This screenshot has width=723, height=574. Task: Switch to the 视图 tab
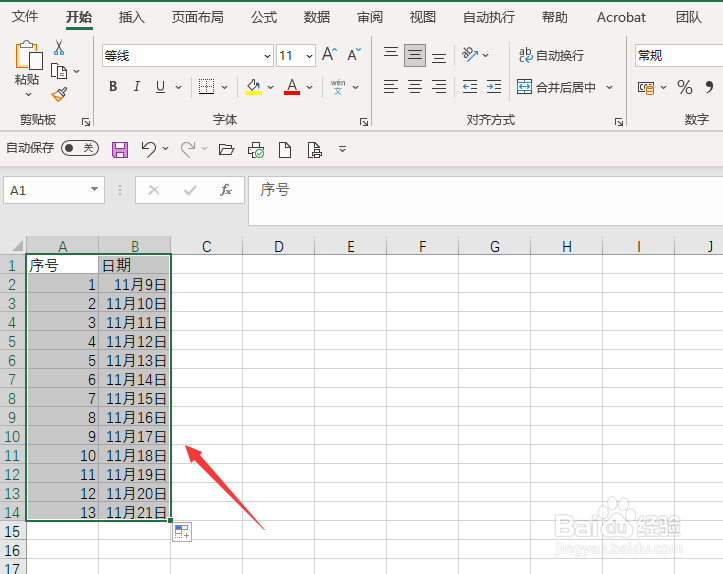point(422,18)
